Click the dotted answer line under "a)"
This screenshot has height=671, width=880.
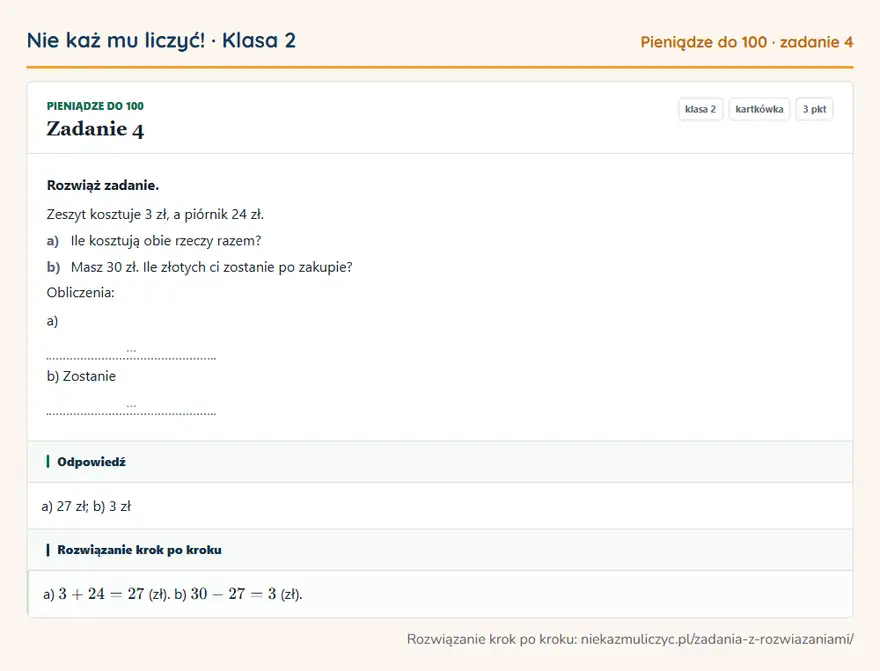pos(131,354)
